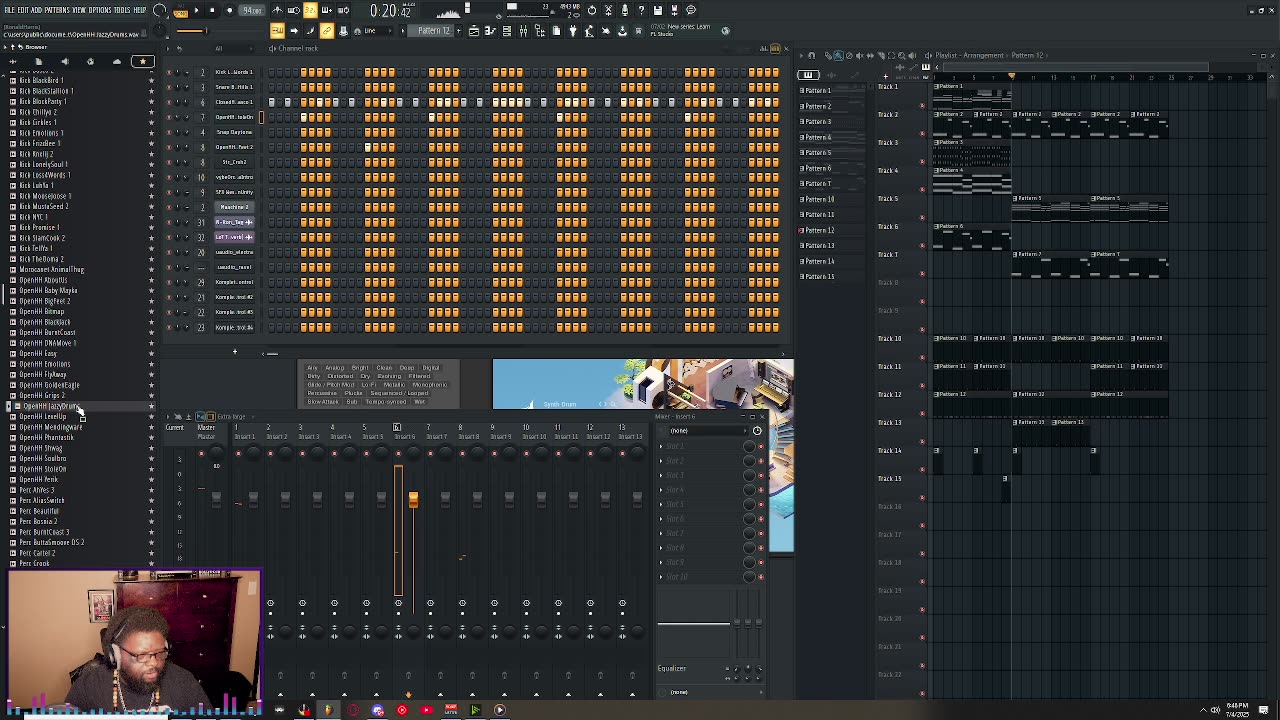This screenshot has width=1280, height=720.
Task: Click the tempo BPM display
Action: click(253, 11)
